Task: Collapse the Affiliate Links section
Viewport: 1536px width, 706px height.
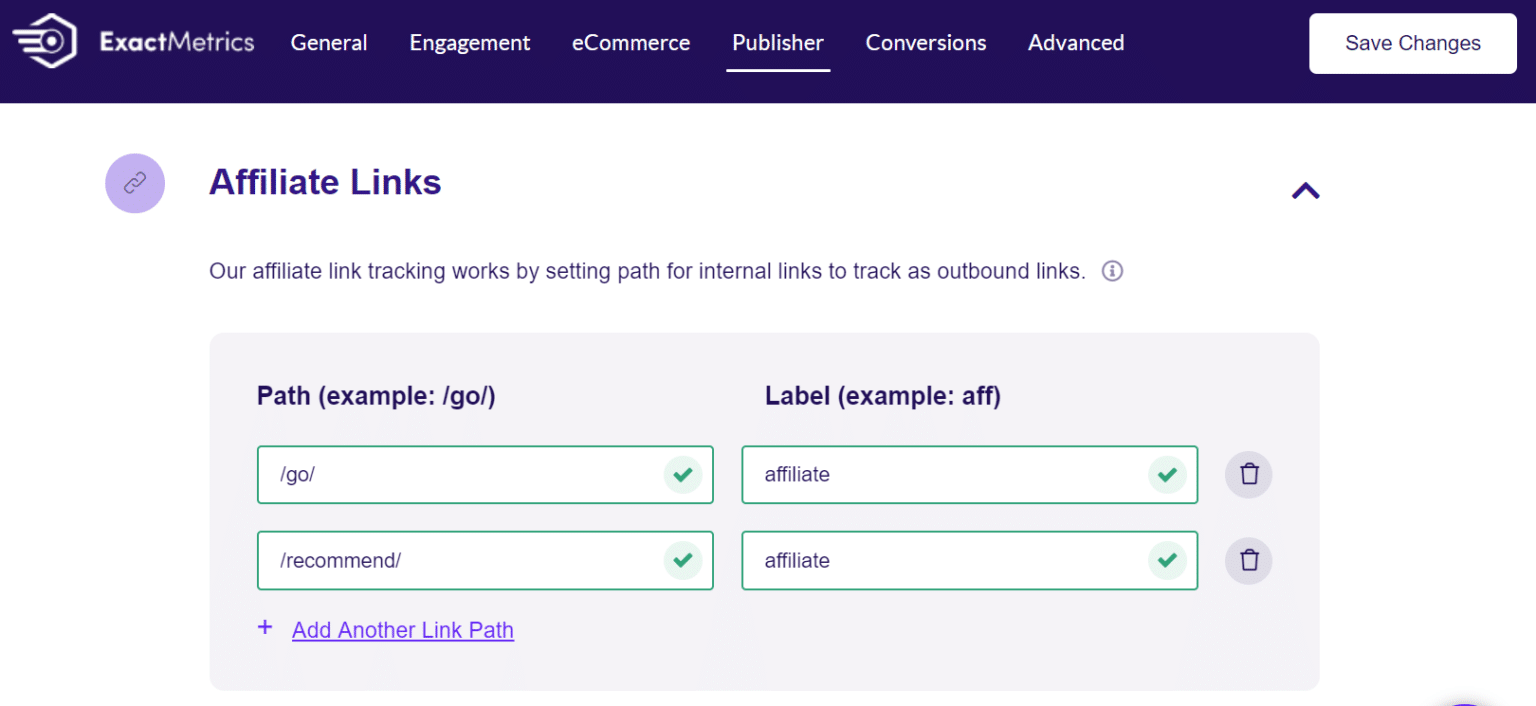Action: (x=1305, y=190)
